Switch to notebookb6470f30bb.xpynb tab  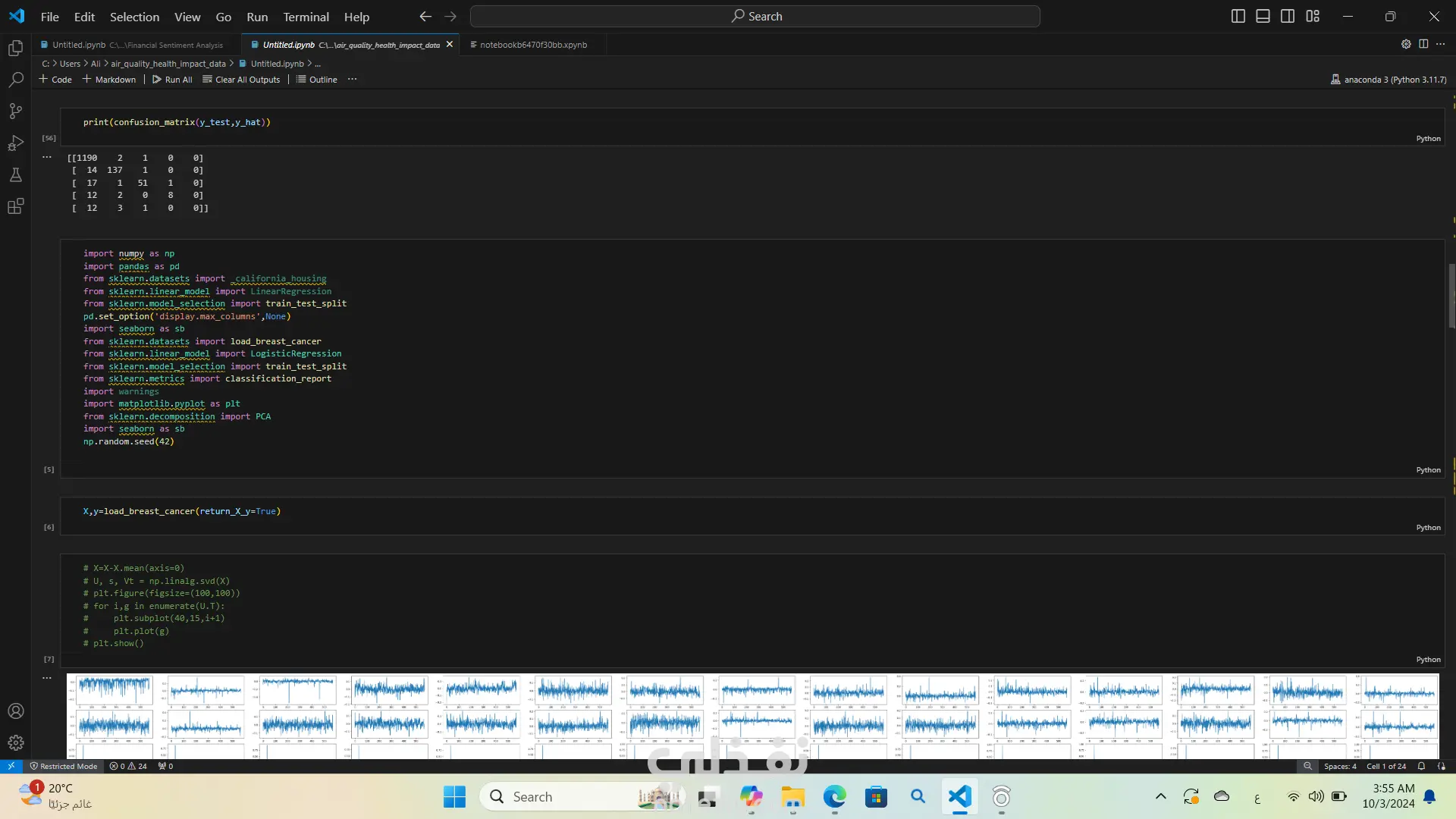pos(532,45)
